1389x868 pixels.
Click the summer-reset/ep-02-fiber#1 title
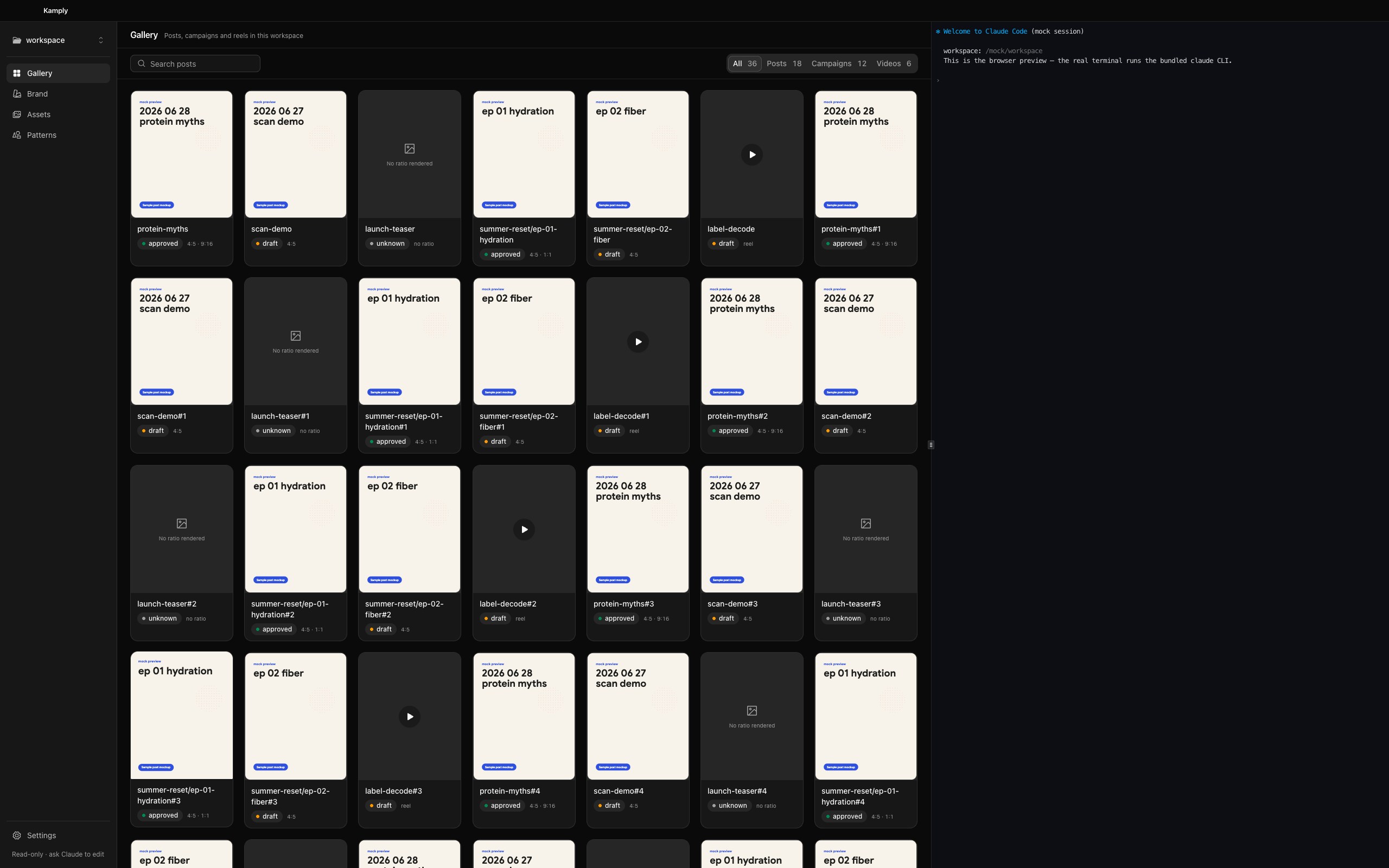518,422
